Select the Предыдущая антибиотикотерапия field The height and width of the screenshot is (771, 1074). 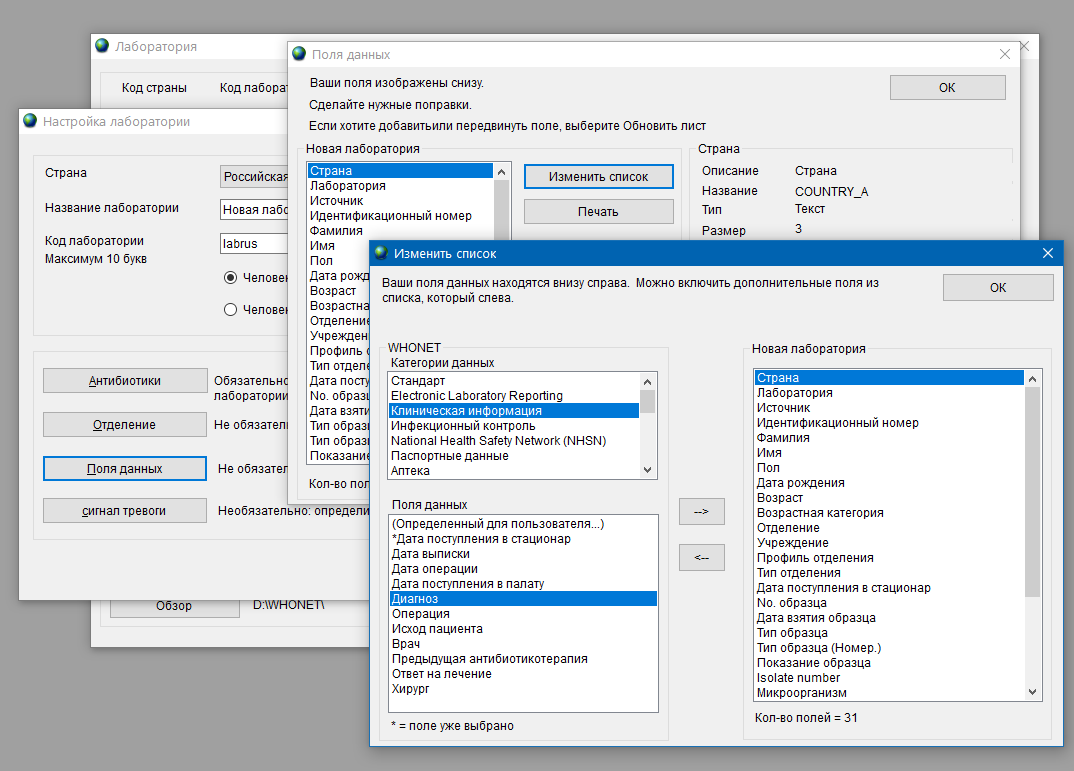pyautogui.click(x=523, y=659)
